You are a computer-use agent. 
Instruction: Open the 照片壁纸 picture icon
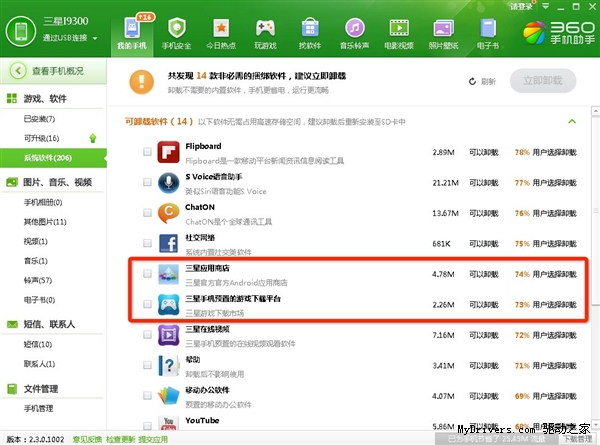coord(443,29)
